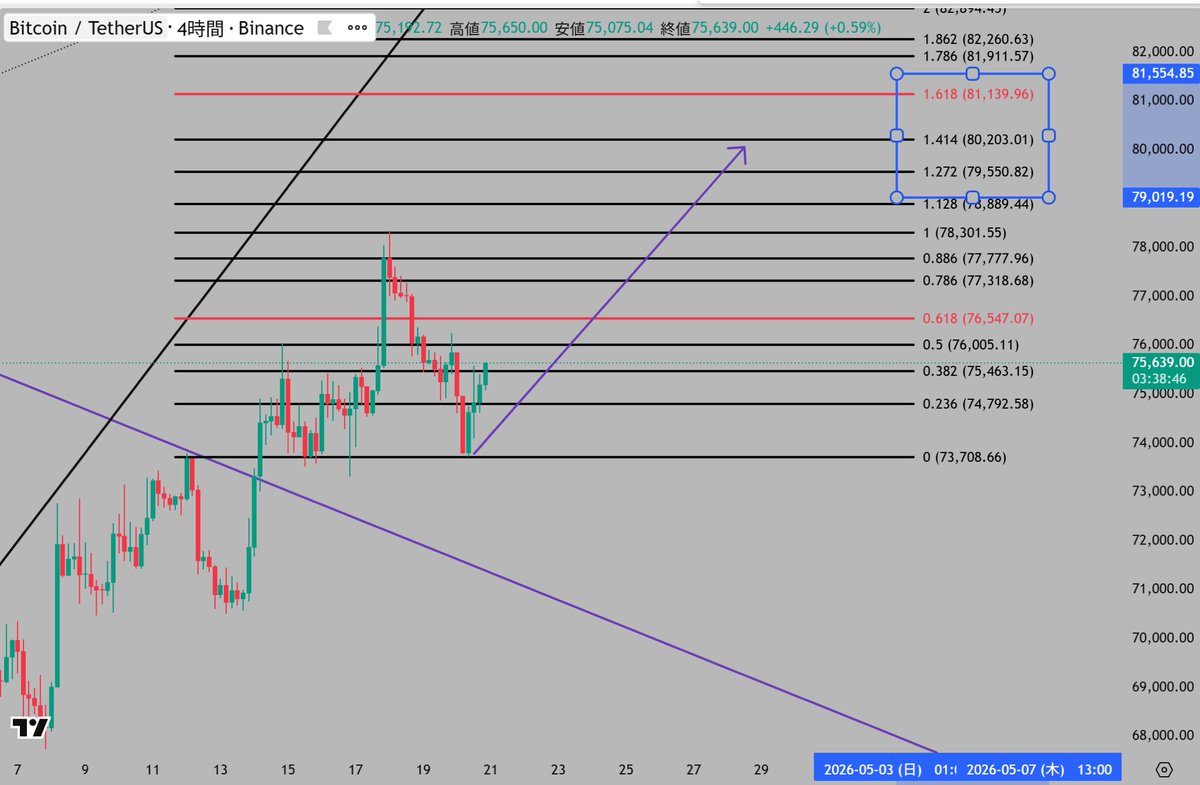Click the 81,554.85 price axis tag

(1160, 73)
